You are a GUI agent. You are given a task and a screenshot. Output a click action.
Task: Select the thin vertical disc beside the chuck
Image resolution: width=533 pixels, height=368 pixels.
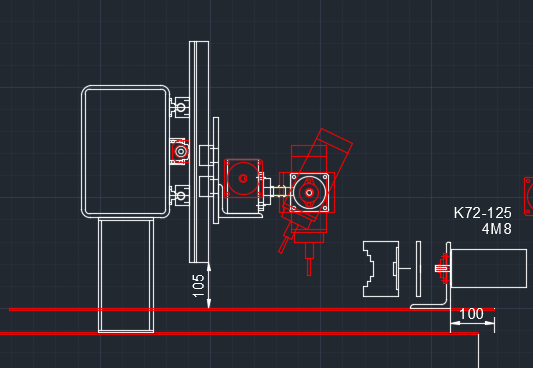tap(418, 269)
